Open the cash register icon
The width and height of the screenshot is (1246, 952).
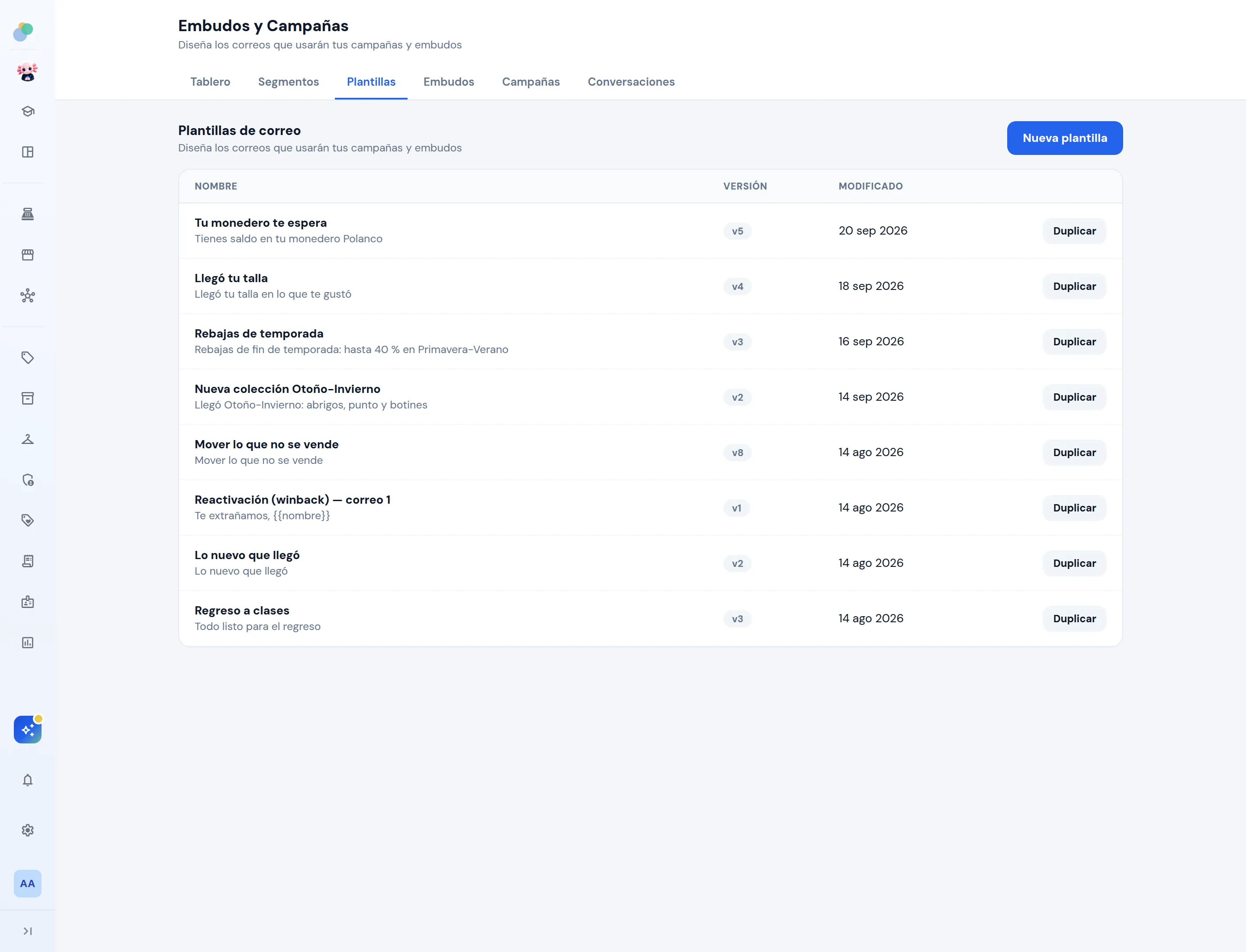tap(28, 214)
